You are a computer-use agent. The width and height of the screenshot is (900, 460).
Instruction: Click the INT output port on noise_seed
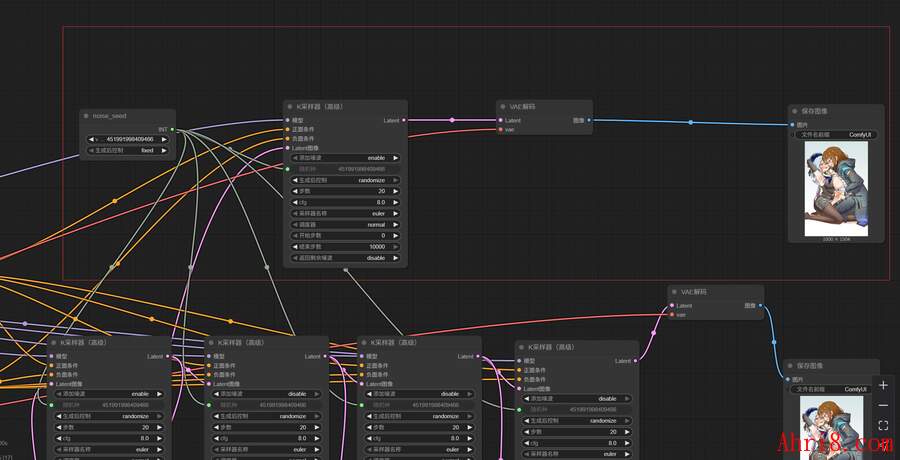(172, 129)
